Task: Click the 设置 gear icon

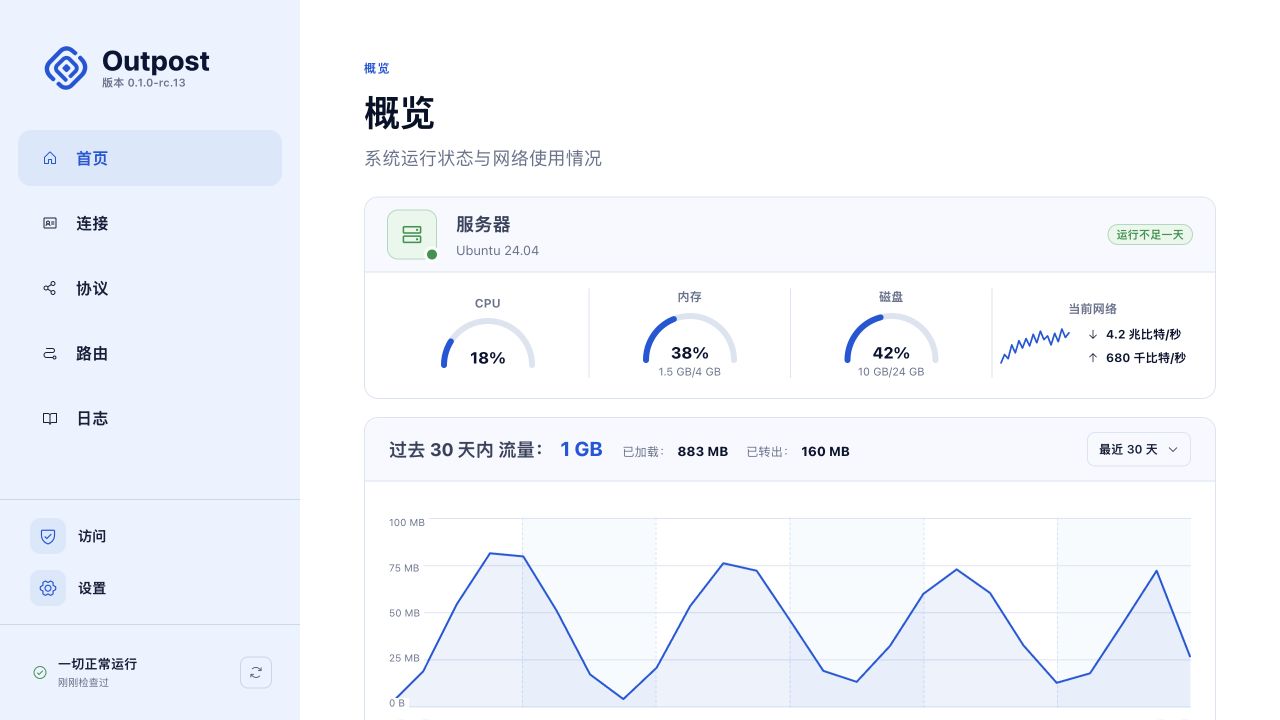Action: (x=48, y=588)
